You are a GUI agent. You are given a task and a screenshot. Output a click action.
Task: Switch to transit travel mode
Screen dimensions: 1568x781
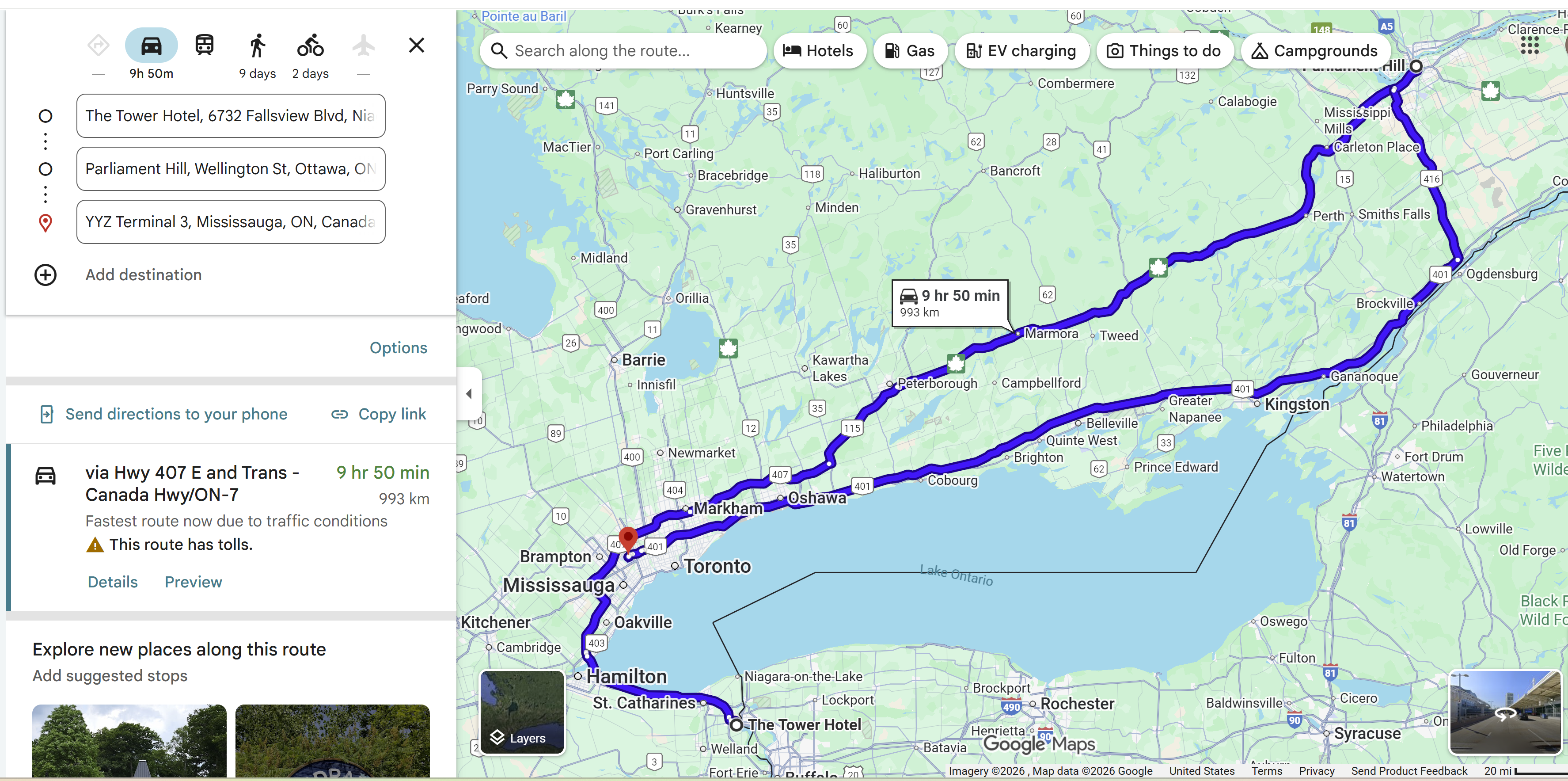[x=204, y=46]
